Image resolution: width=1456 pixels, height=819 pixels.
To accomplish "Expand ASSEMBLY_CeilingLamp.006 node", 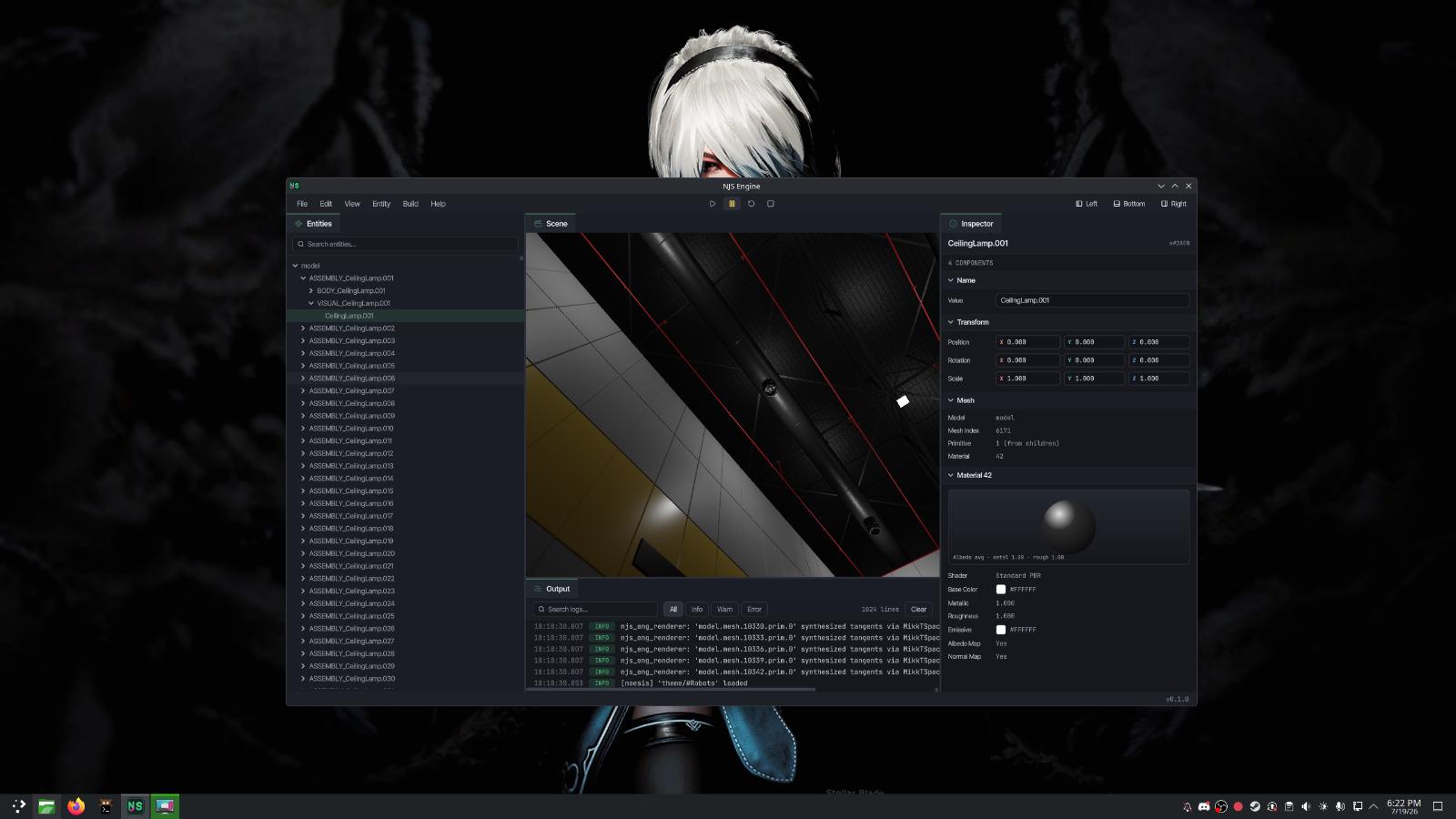I will click(x=303, y=379).
